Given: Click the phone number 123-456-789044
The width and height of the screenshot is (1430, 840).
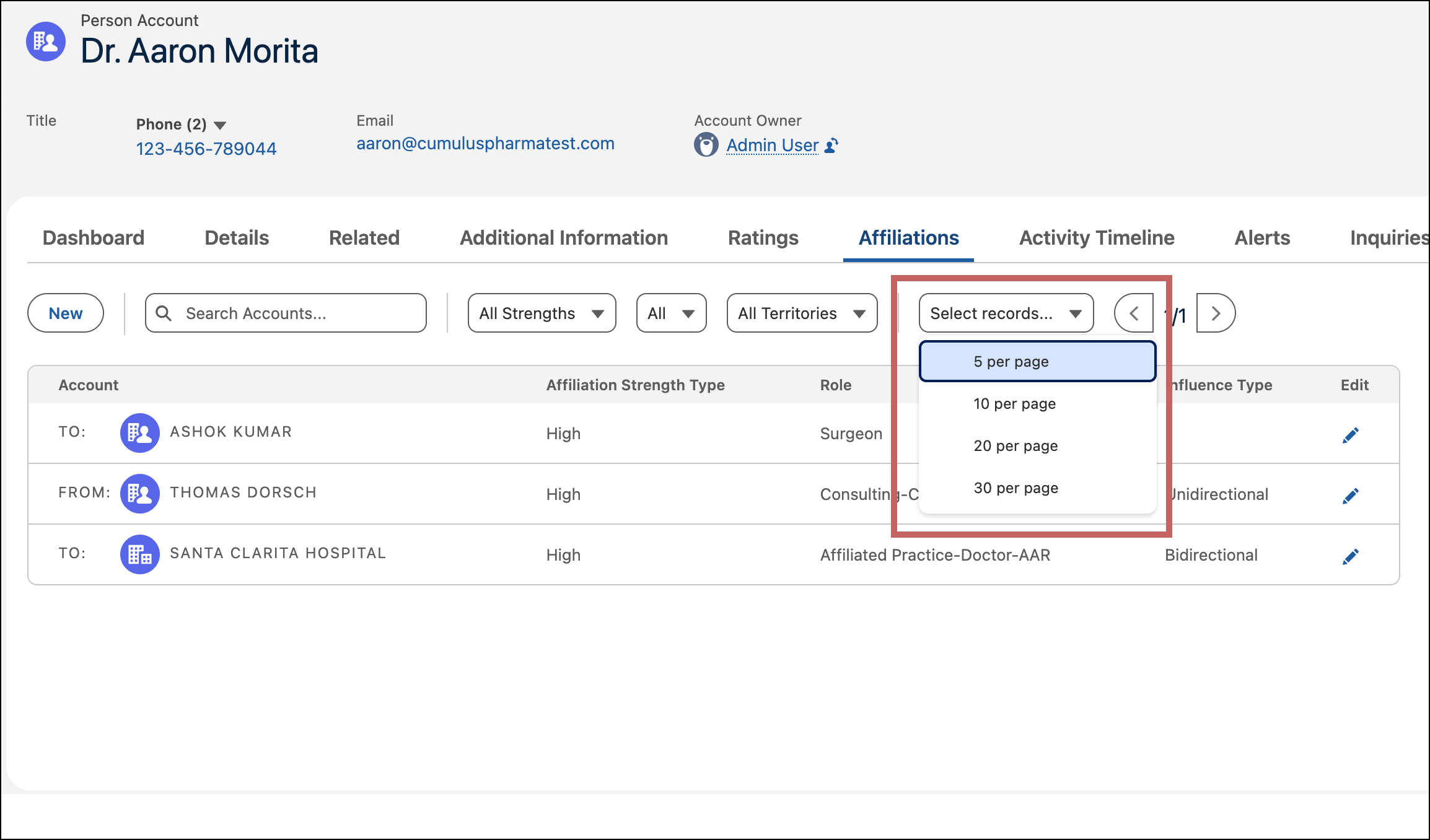Looking at the screenshot, I should point(206,149).
